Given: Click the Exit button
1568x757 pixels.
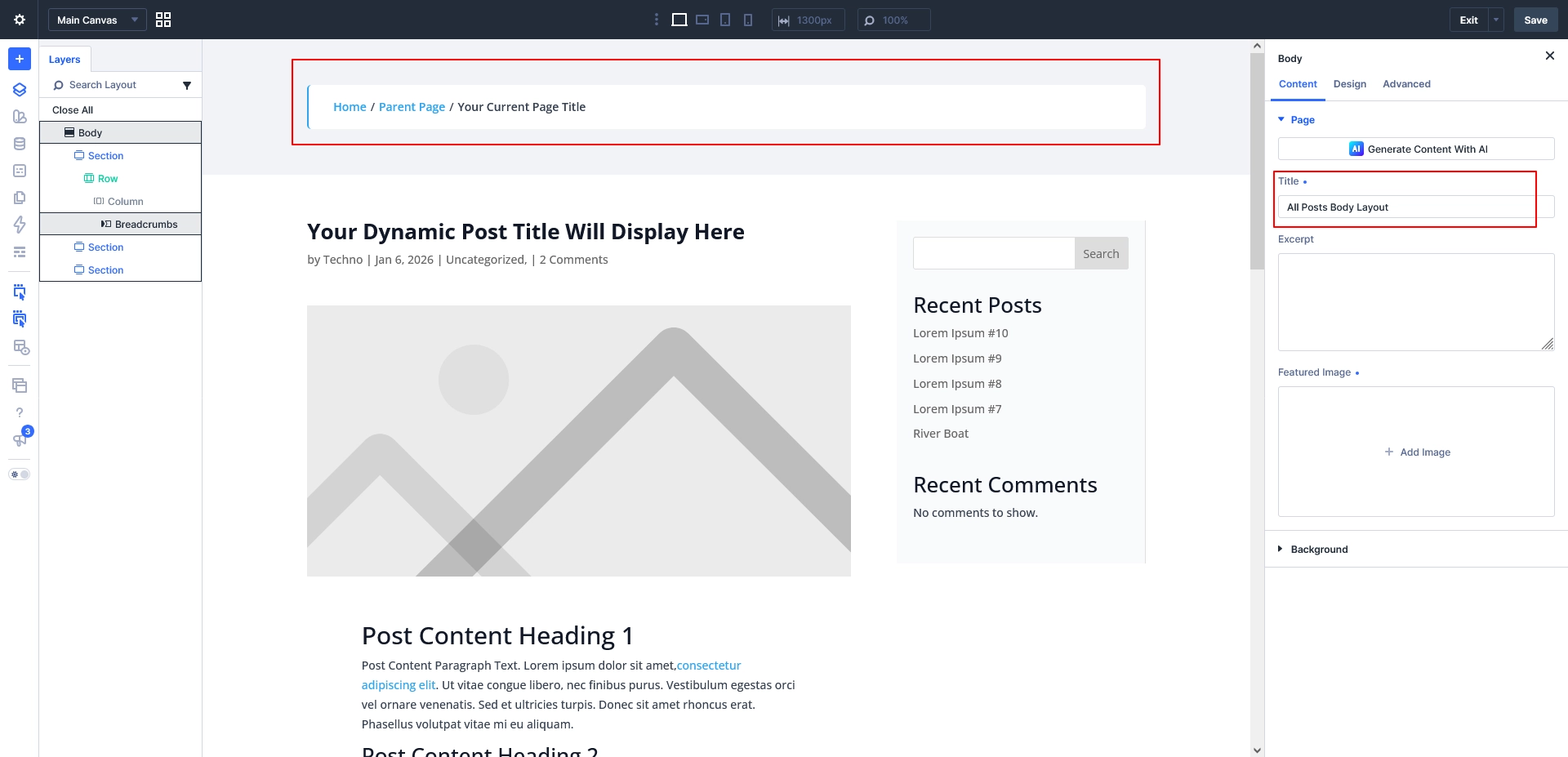Looking at the screenshot, I should [x=1469, y=20].
